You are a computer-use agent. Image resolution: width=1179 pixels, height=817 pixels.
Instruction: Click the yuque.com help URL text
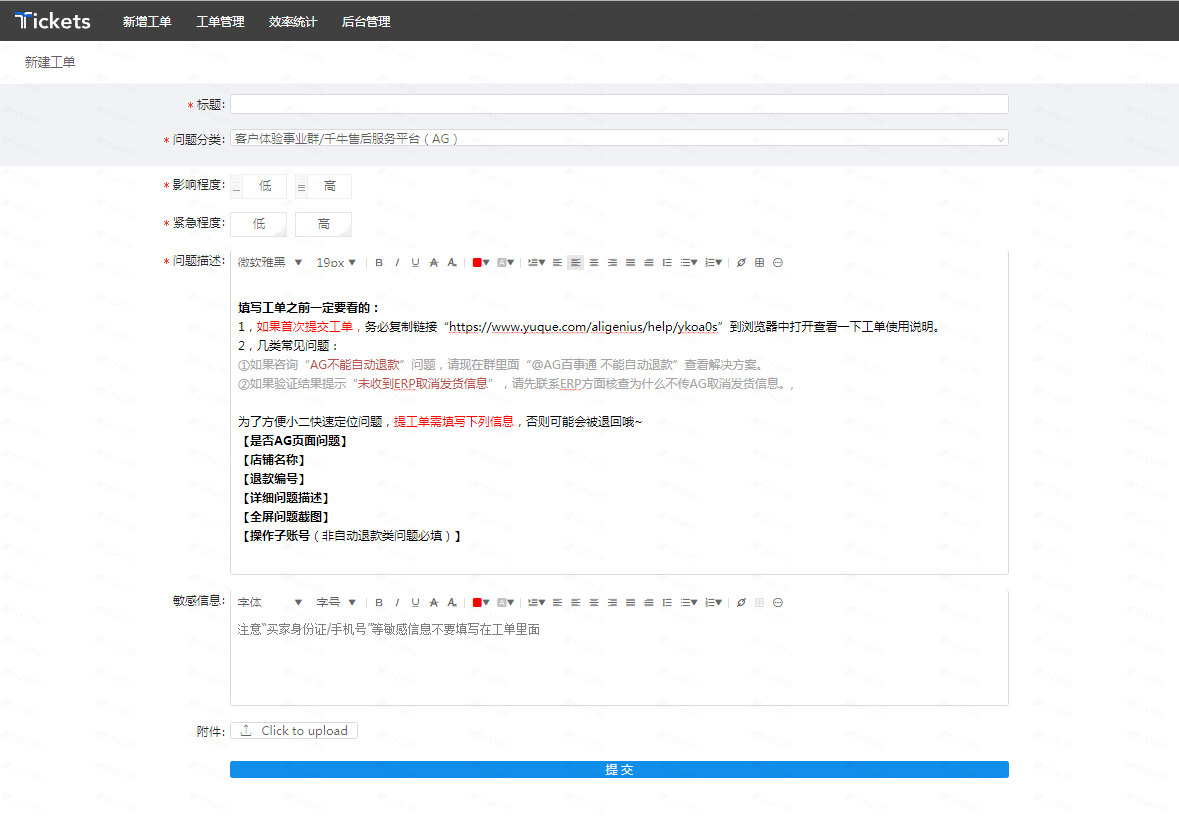click(x=583, y=326)
